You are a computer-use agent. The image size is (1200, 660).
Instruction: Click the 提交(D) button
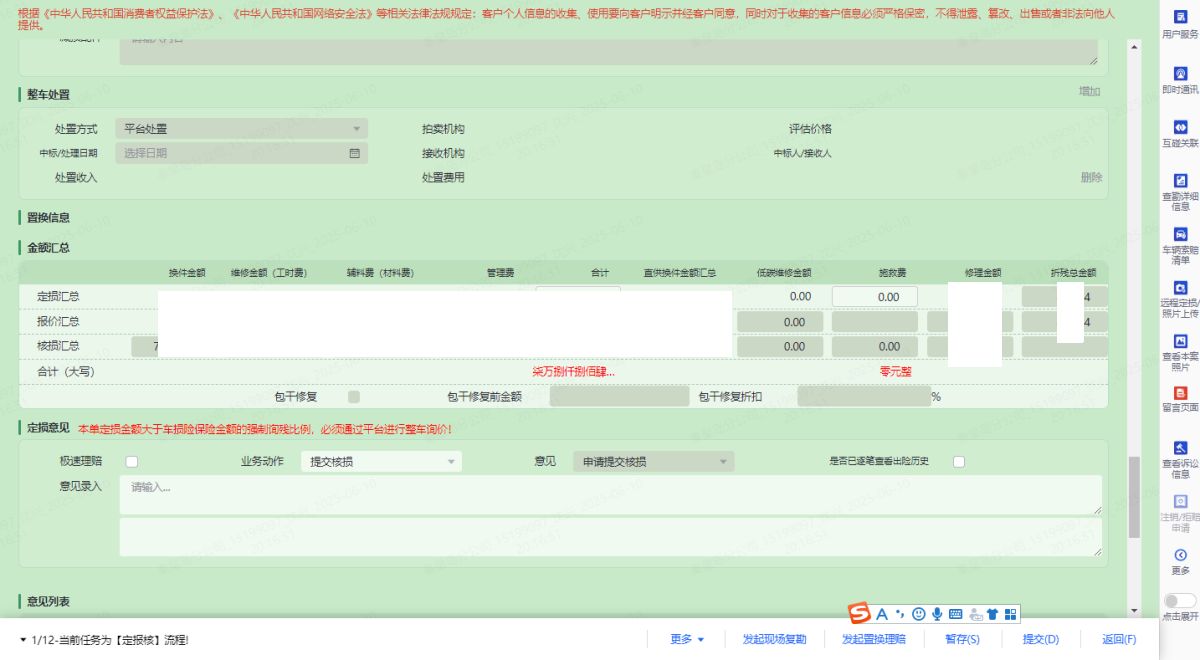(1040, 639)
